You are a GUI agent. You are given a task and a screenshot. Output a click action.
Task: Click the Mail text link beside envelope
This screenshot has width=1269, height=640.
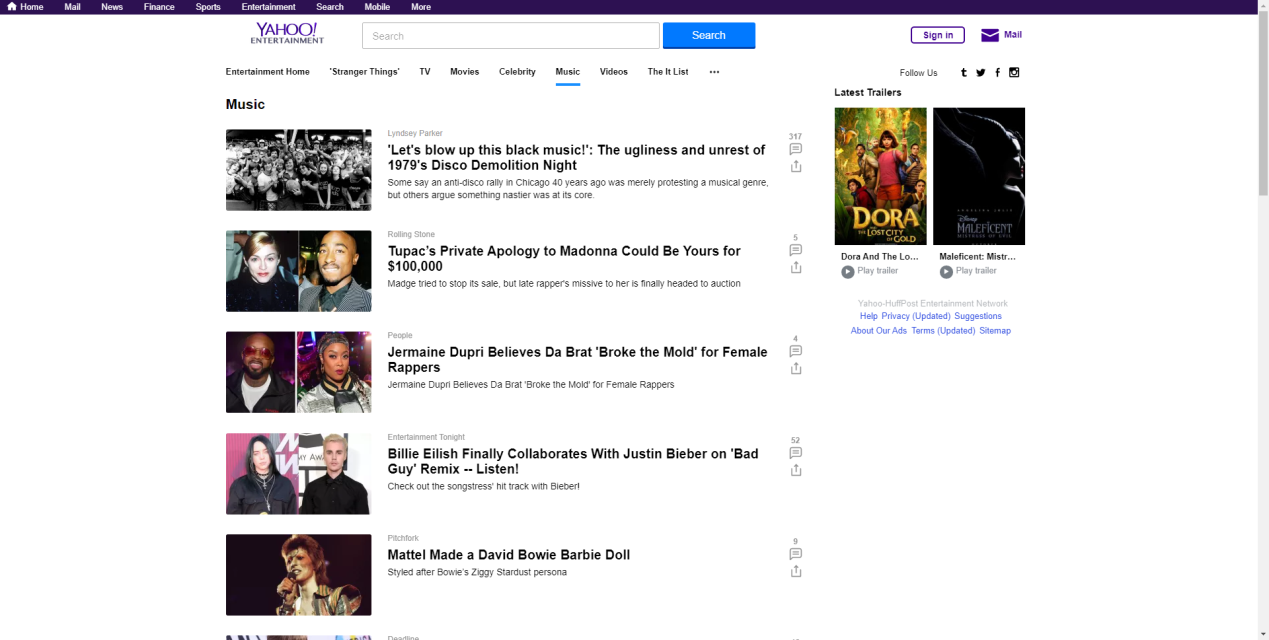point(1013,35)
